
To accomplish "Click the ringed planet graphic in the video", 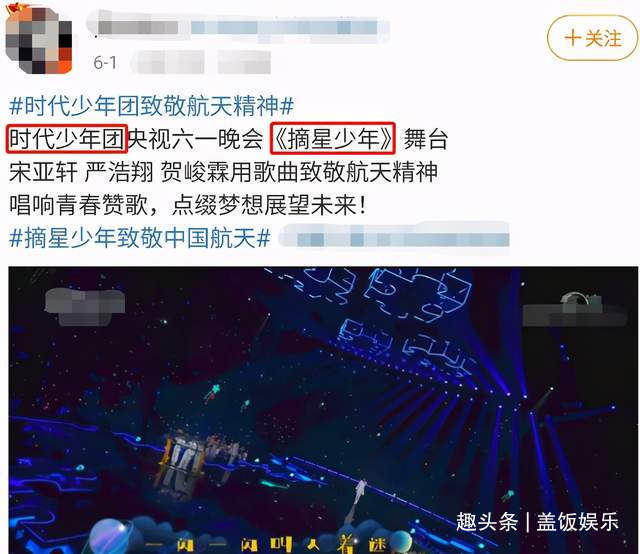I will [x=112, y=537].
